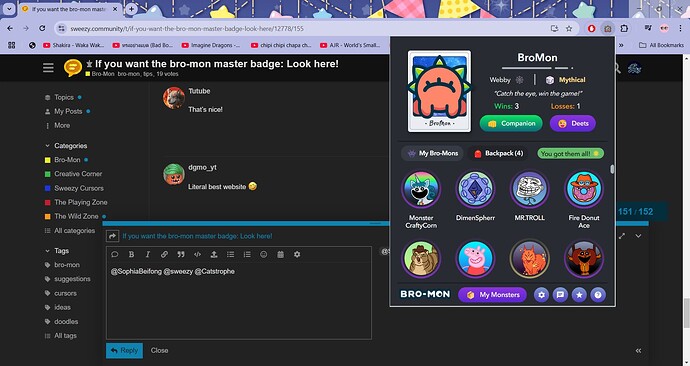Collapse the Tags sidebar section
Image resolution: width=690 pixels, height=366 pixels.
pos(48,251)
